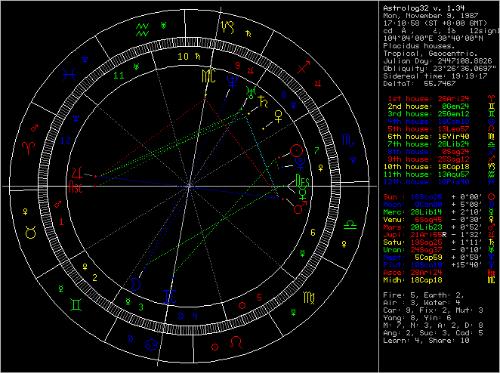500x373 pixels.
Task: Select the red Sun circle glyph in the wheel
Action: point(296,151)
